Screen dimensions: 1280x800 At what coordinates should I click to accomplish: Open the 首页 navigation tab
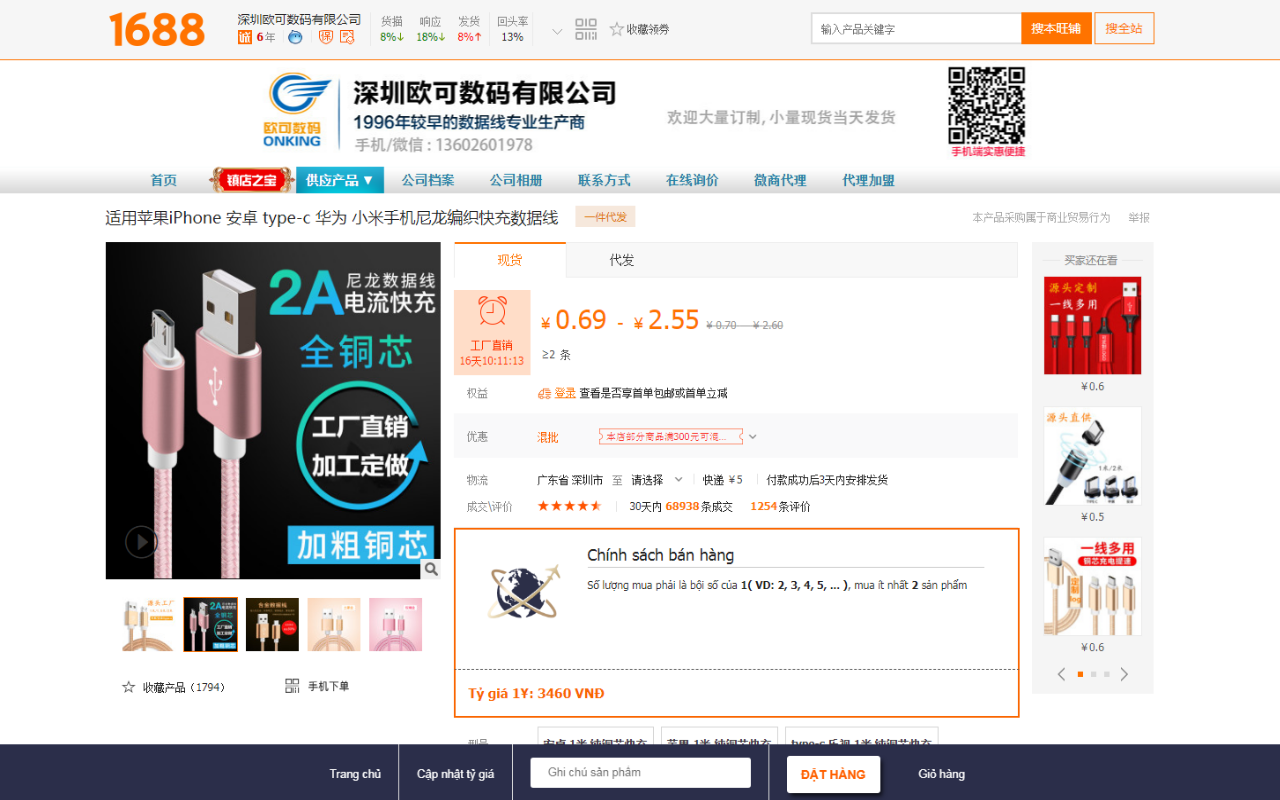click(164, 180)
